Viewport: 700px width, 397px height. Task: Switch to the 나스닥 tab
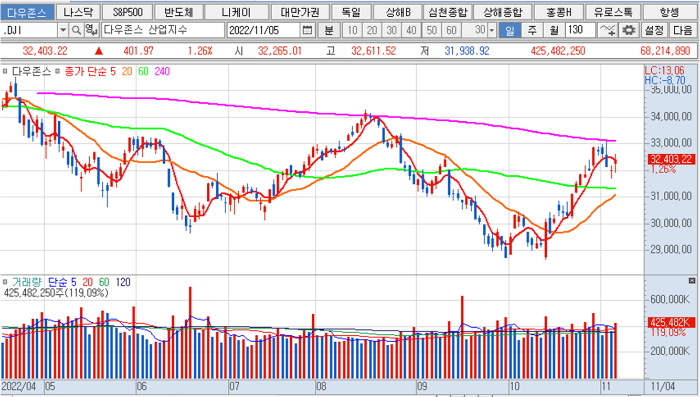click(78, 12)
